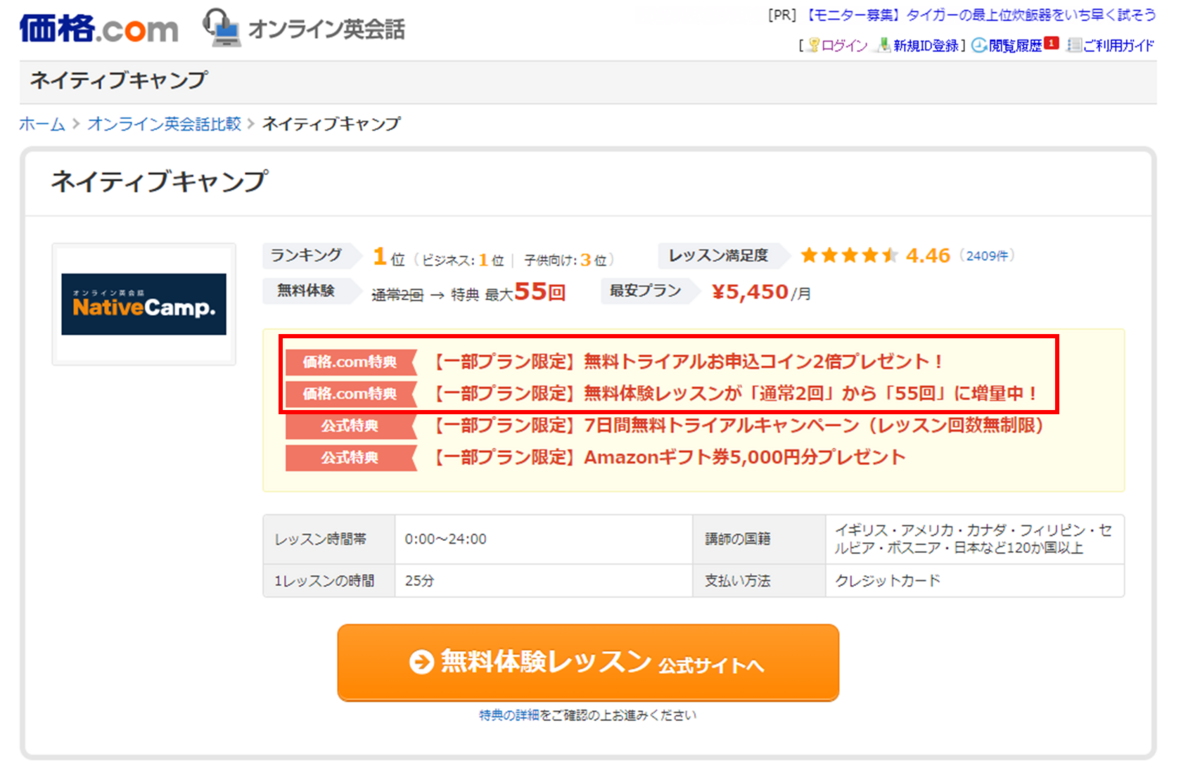The height and width of the screenshot is (768, 1200).
Task: Select the 0:00〜24:00 table cell
Action: point(544,539)
